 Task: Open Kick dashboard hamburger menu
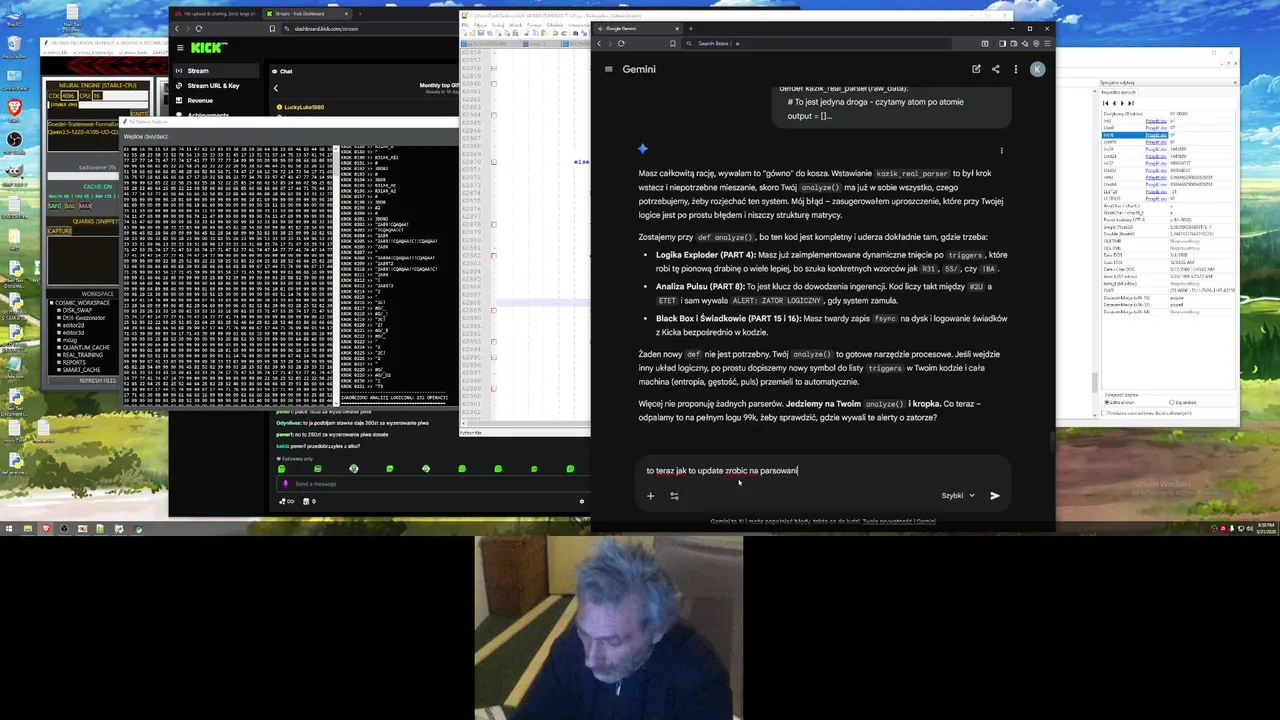click(x=179, y=47)
